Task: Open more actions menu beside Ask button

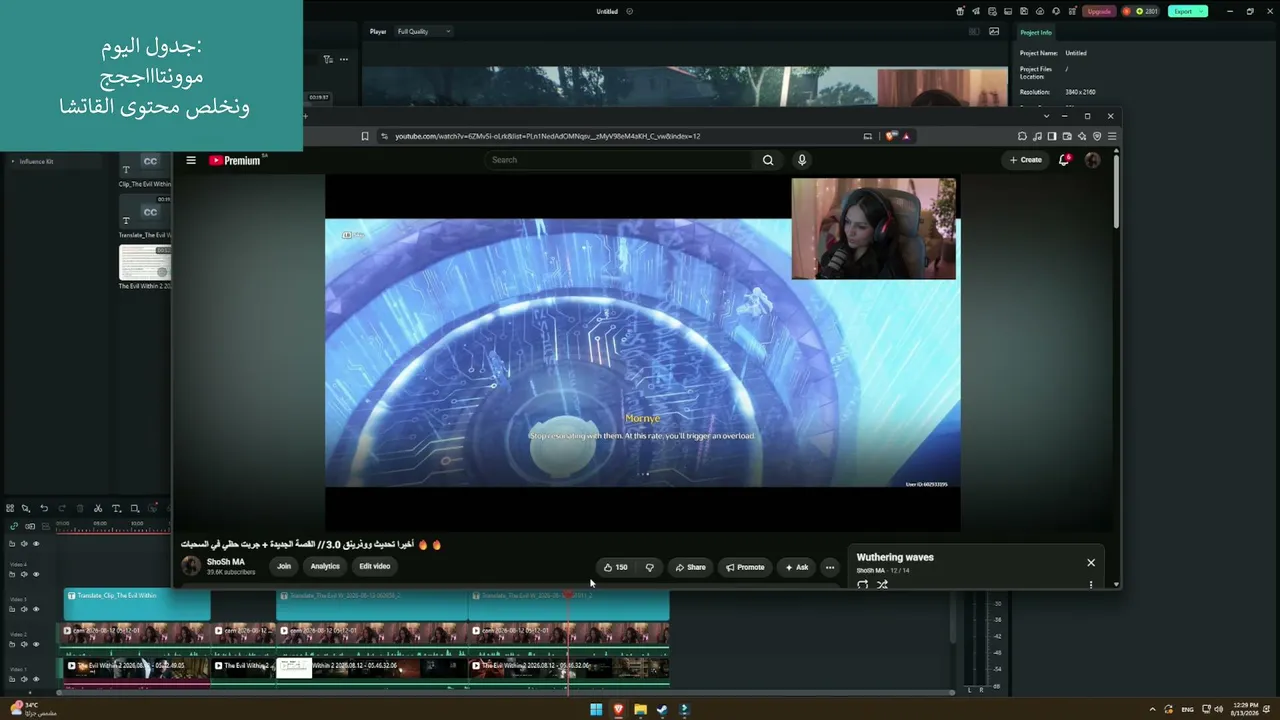Action: coord(829,567)
